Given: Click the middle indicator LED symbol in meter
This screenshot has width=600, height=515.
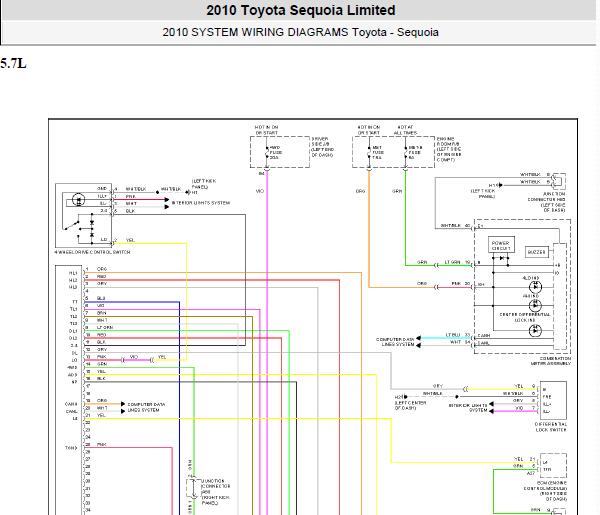Looking at the screenshot, I should coord(535,305).
